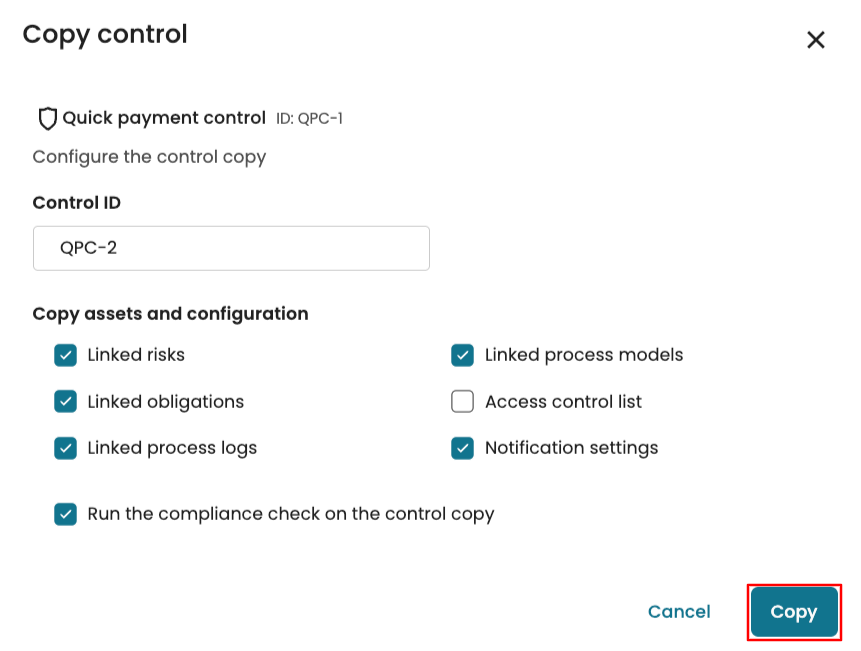Click the 'Control ID' field label
This screenshot has height=651, width=861.
click(77, 203)
